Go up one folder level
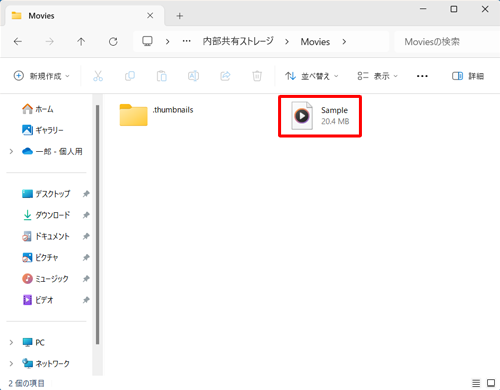500x390 pixels. [x=81, y=42]
